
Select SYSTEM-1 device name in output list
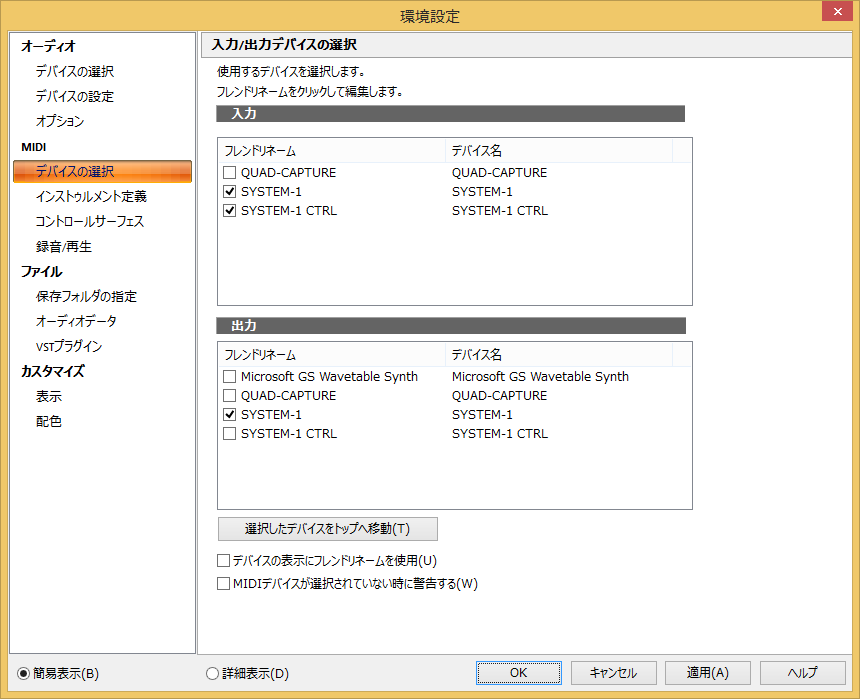coord(482,414)
